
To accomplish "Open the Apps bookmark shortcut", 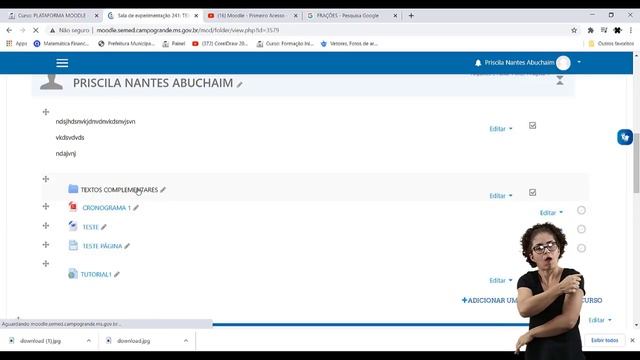I will tap(16, 43).
